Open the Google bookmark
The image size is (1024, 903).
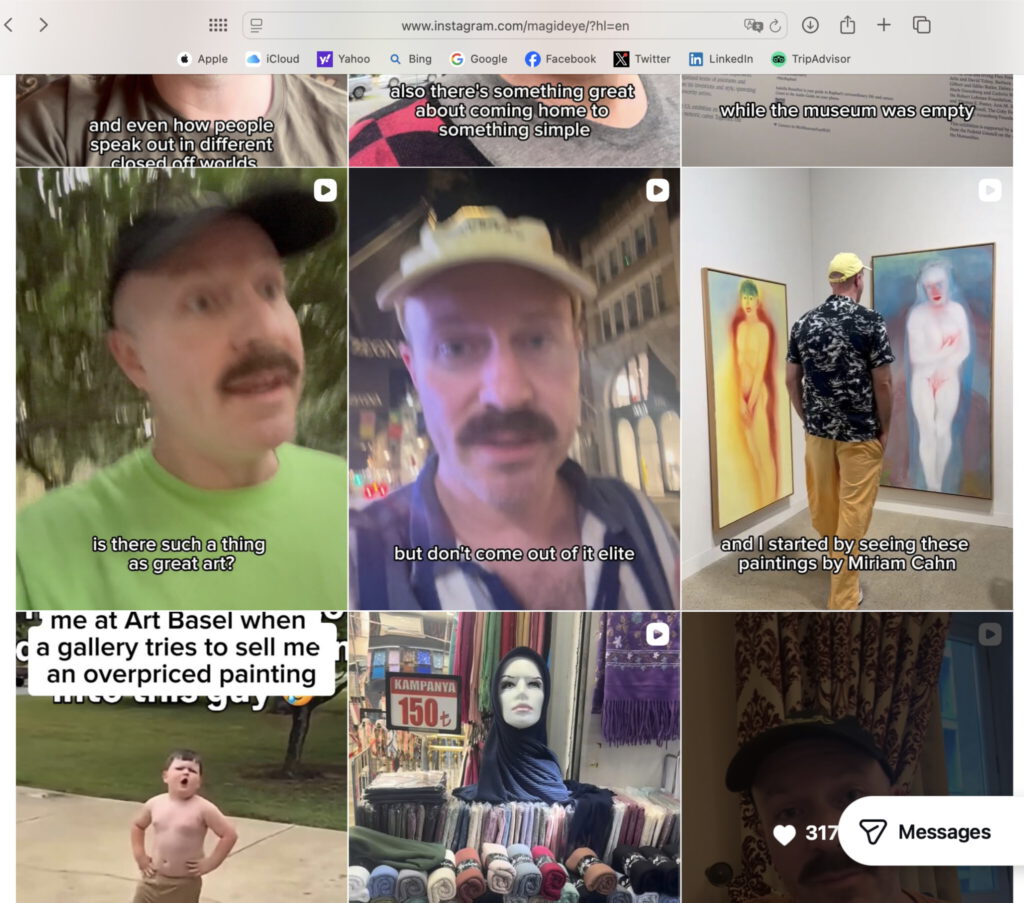click(x=479, y=59)
